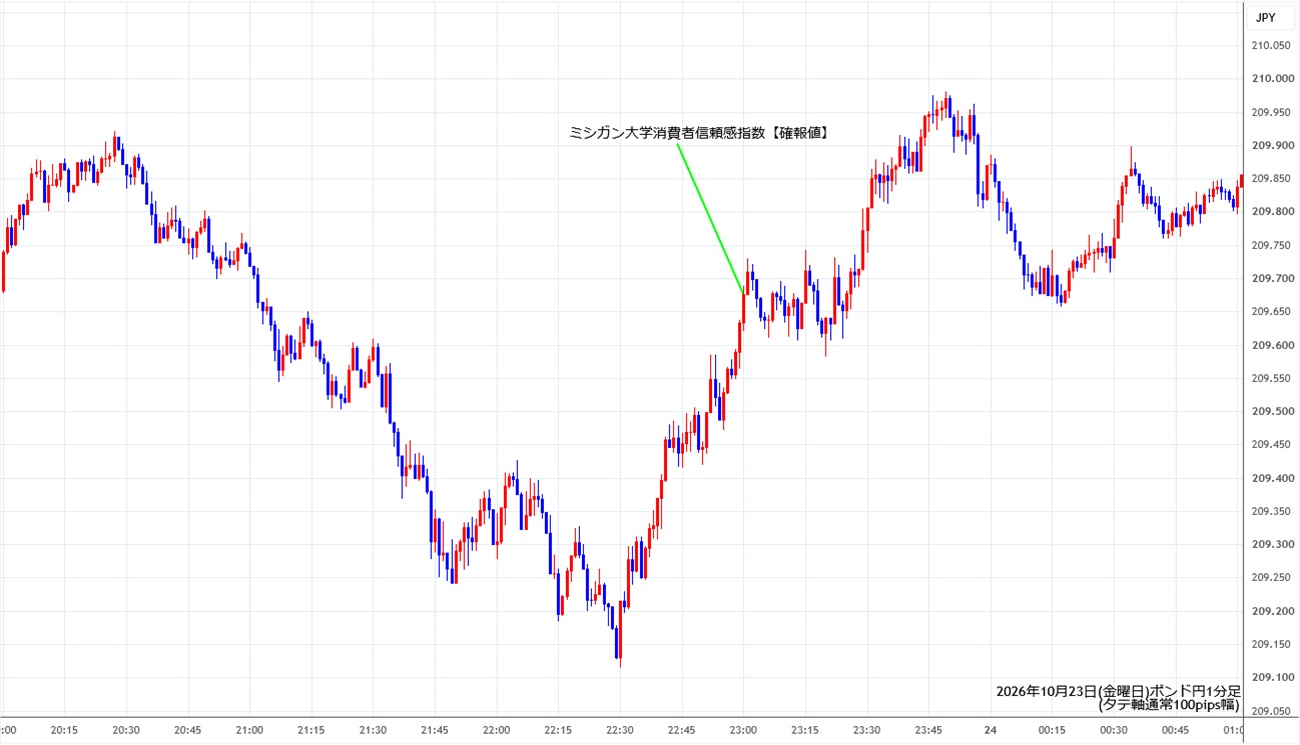Click the 209.150 price label
Screen dimensions: 1300x745
tap(1270, 645)
